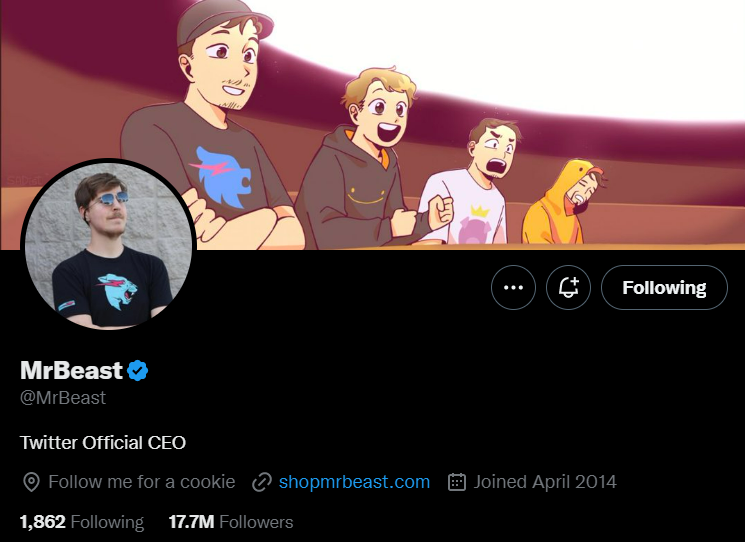Open the shopmrbeast.com link
The height and width of the screenshot is (542, 745).
pyautogui.click(x=354, y=482)
